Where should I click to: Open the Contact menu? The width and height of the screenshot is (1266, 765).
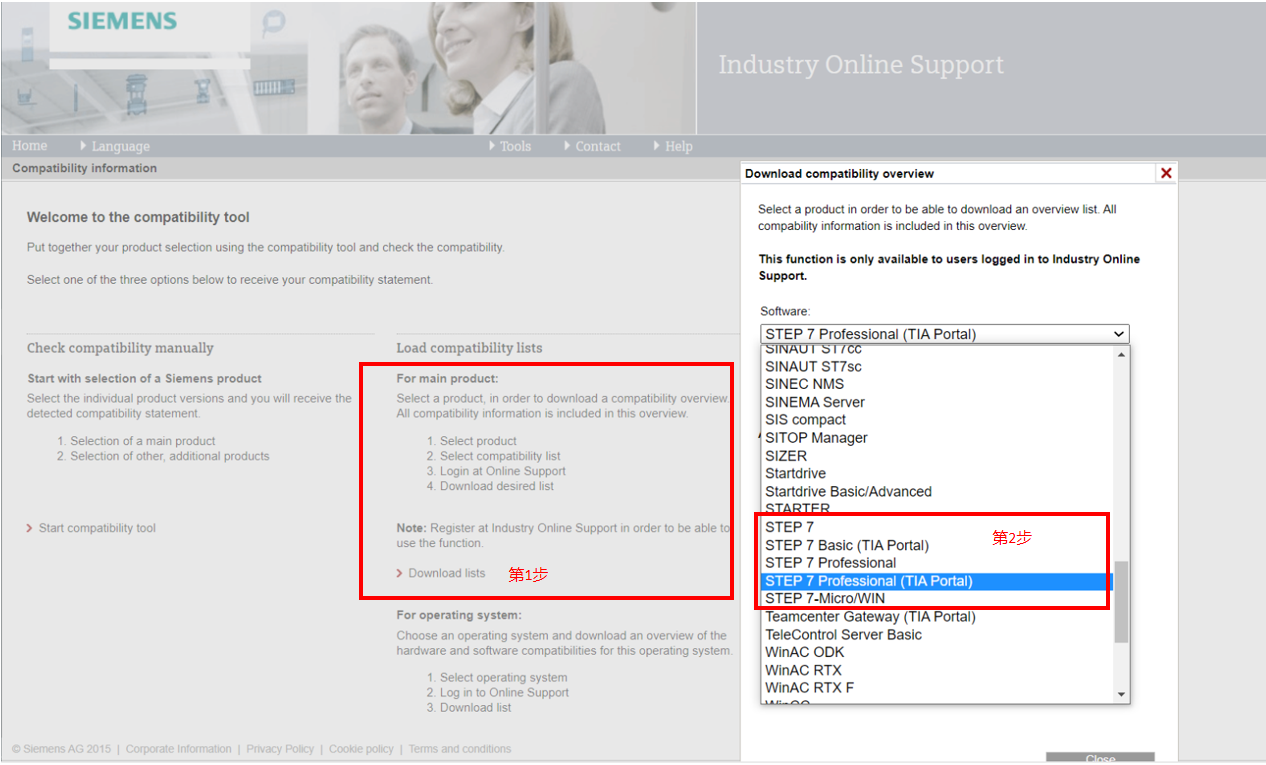pyautogui.click(x=598, y=146)
